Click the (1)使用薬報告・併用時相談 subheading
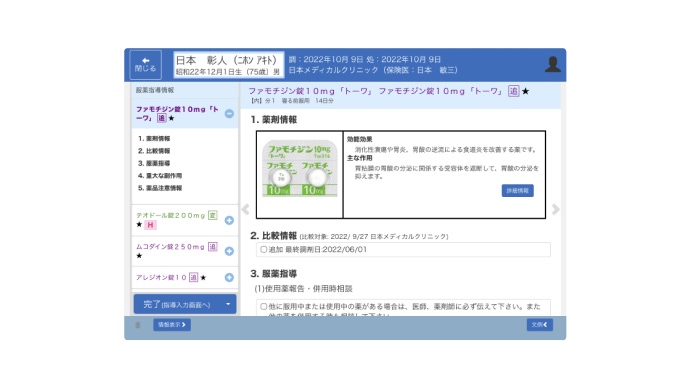 tap(304, 289)
